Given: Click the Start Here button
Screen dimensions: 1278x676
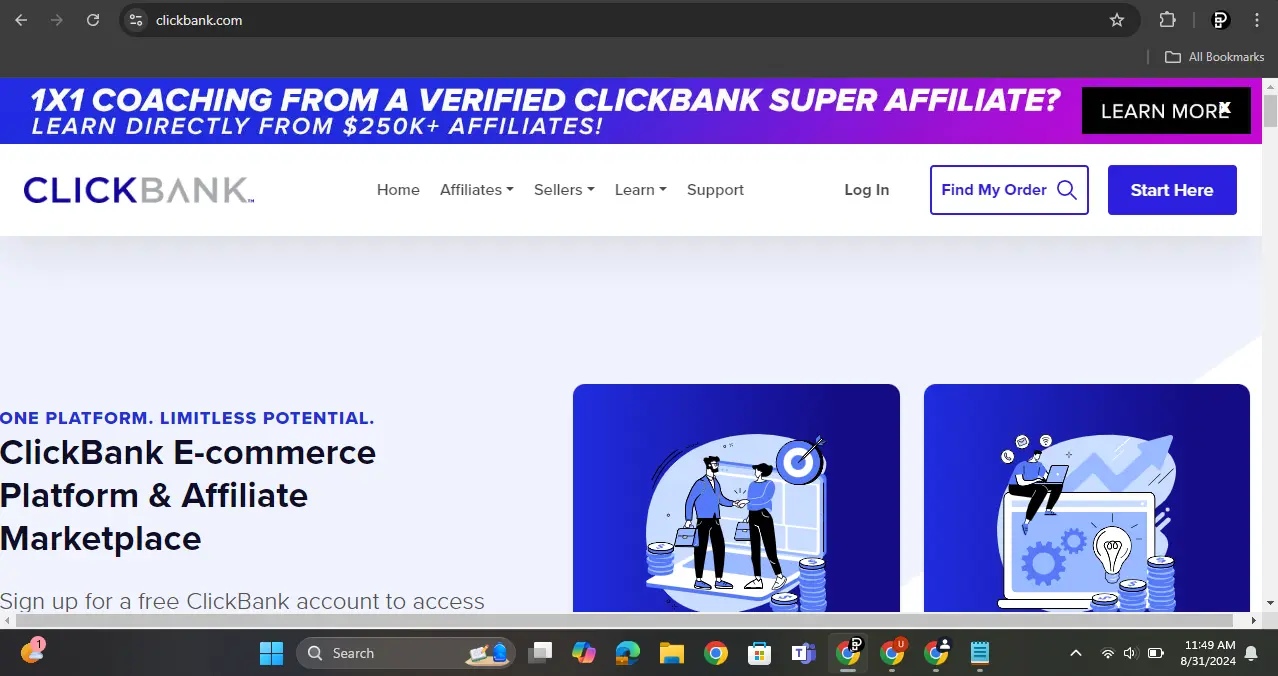Looking at the screenshot, I should point(1172,190).
